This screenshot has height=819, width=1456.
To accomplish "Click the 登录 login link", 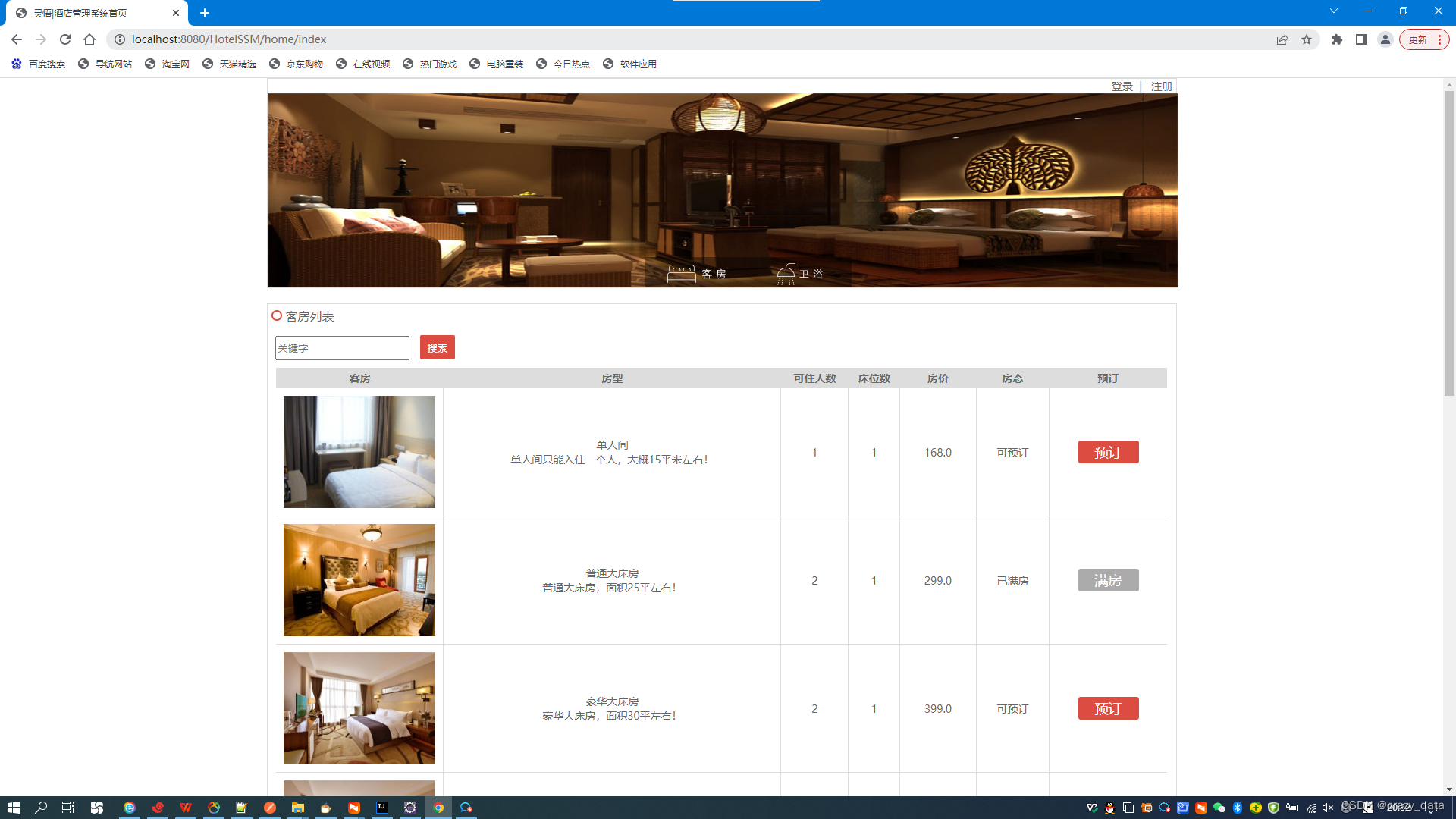I will tap(1122, 86).
